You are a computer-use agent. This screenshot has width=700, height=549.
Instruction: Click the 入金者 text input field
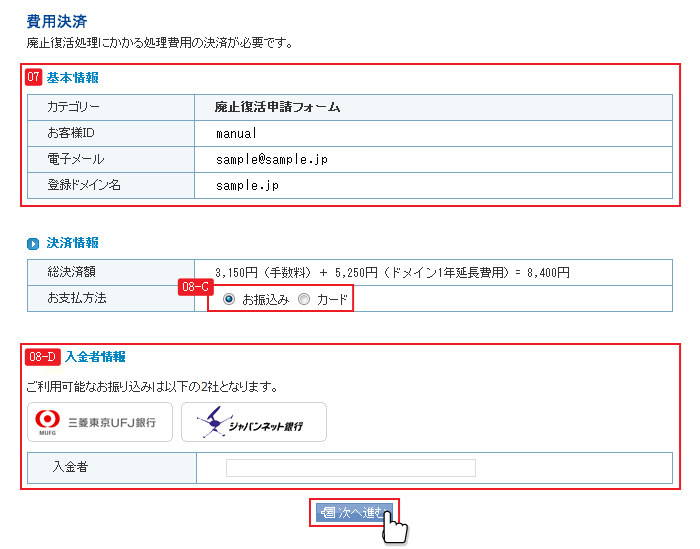[x=350, y=468]
